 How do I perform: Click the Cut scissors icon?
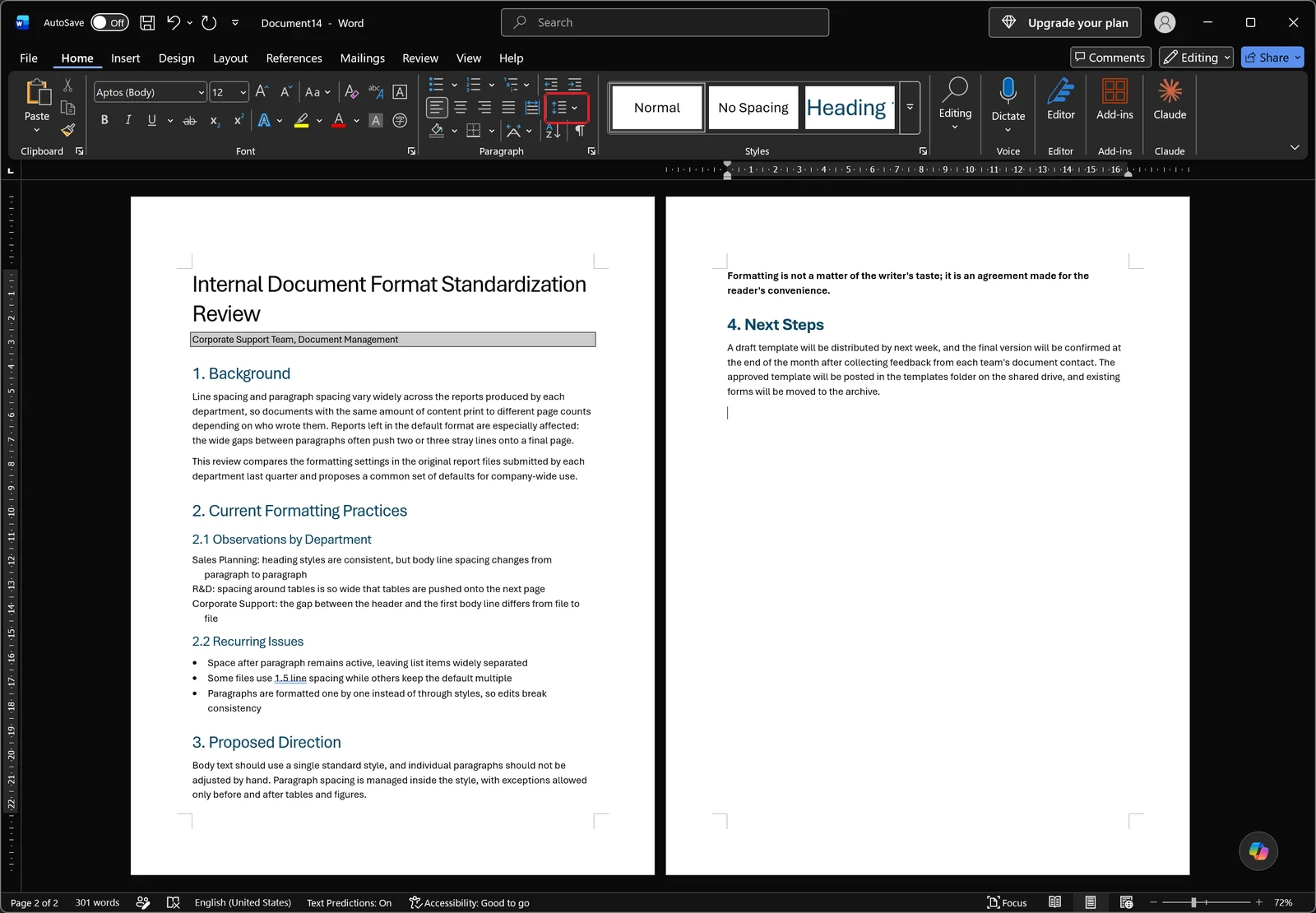click(x=67, y=86)
